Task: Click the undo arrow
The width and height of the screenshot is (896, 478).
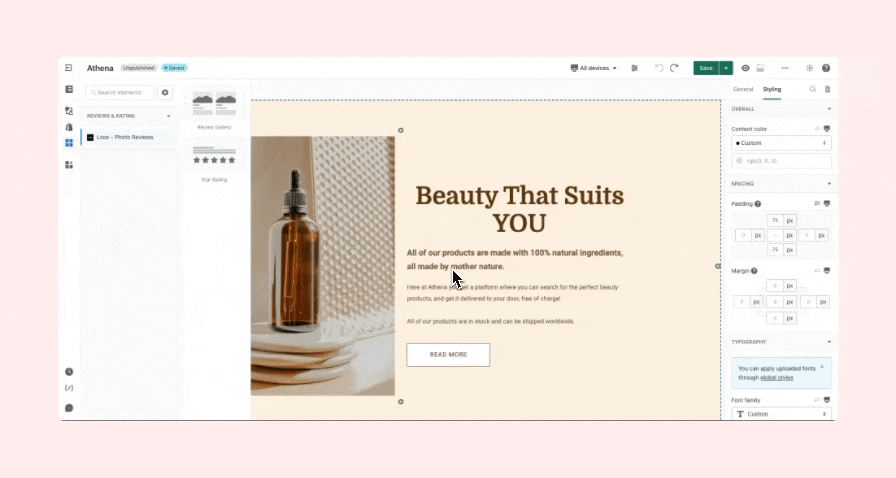Action: [659, 68]
